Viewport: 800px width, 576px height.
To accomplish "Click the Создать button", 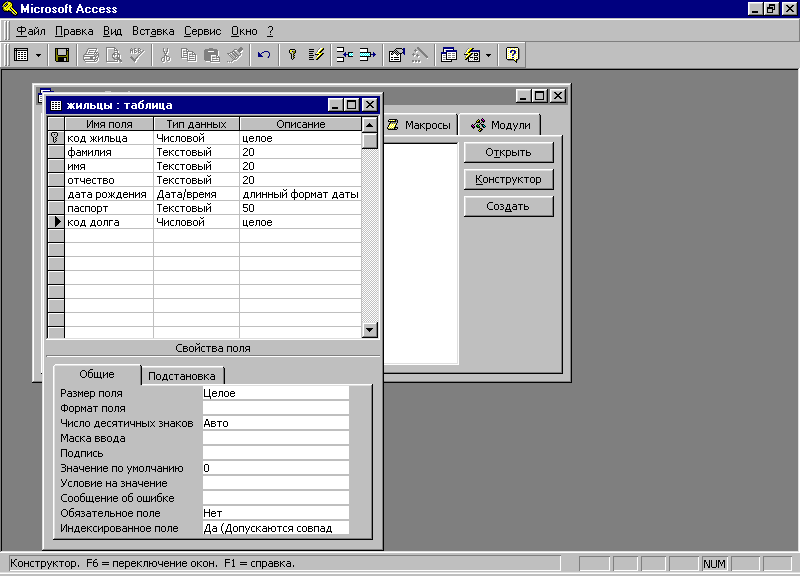I will pyautogui.click(x=508, y=206).
